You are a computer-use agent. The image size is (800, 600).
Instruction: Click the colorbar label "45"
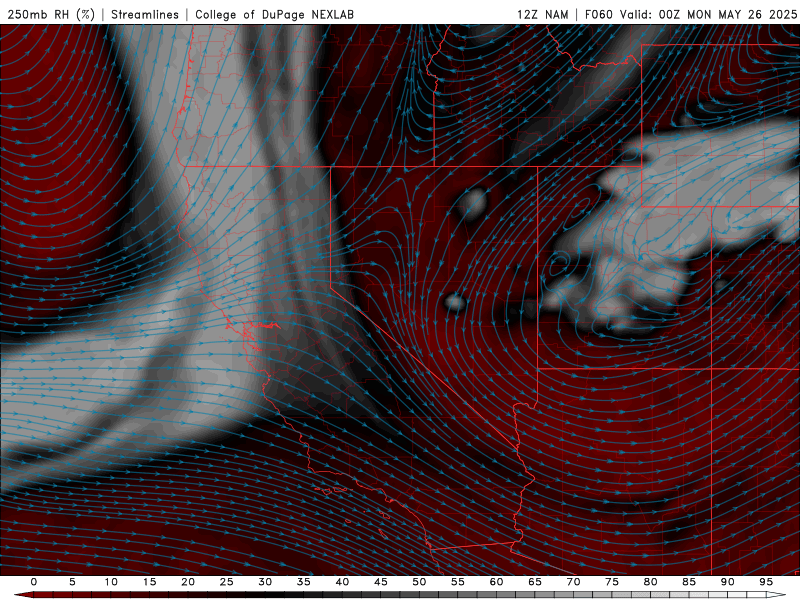coord(381,582)
